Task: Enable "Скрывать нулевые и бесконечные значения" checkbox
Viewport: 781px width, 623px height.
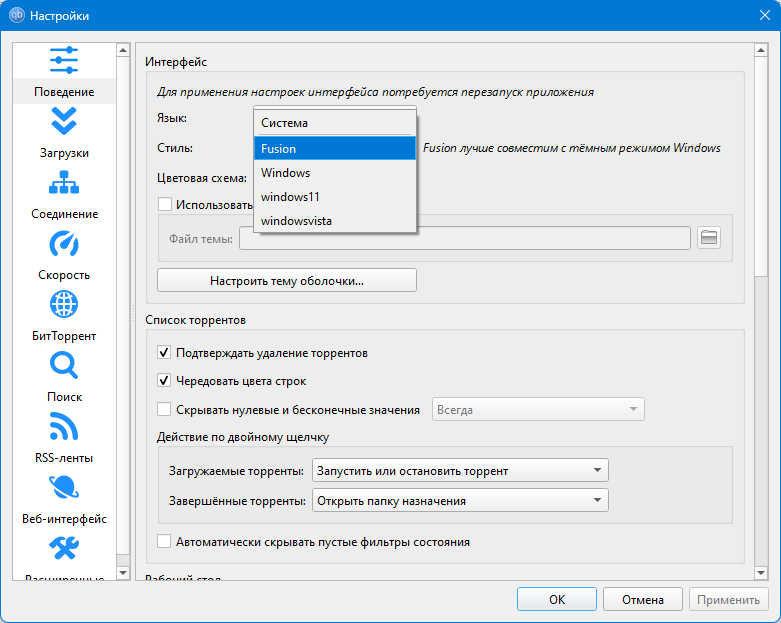Action: [165, 409]
